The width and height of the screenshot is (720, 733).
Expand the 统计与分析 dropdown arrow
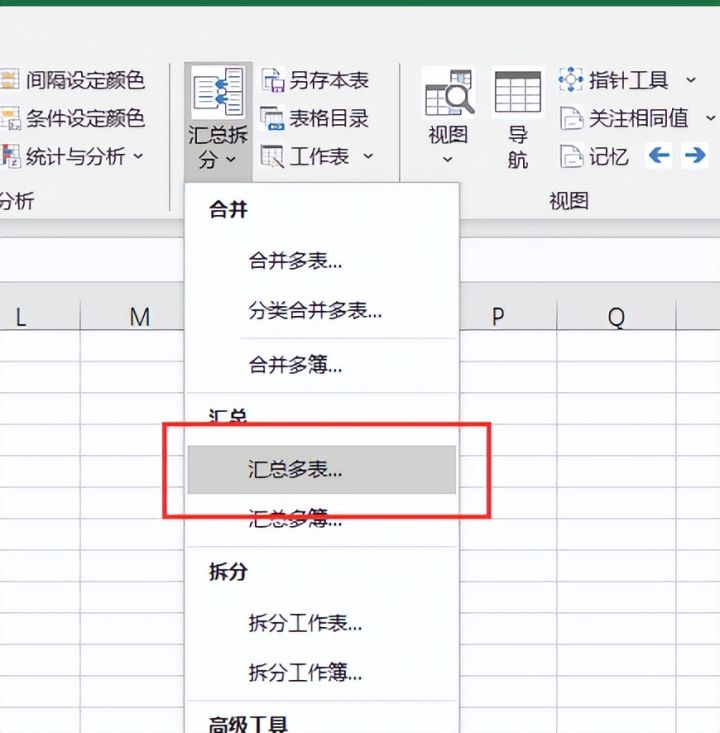138,156
